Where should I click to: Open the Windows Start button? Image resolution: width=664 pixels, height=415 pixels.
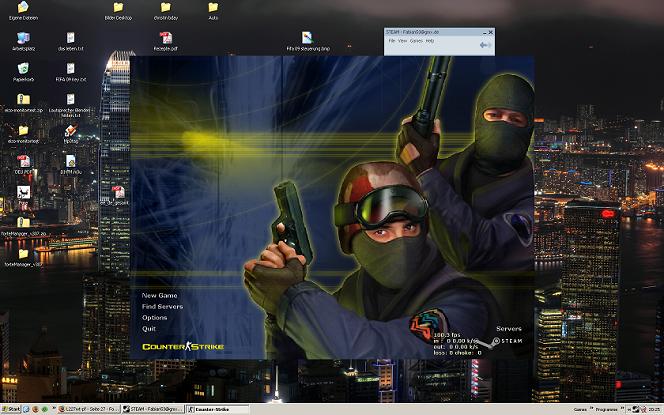(x=11, y=409)
